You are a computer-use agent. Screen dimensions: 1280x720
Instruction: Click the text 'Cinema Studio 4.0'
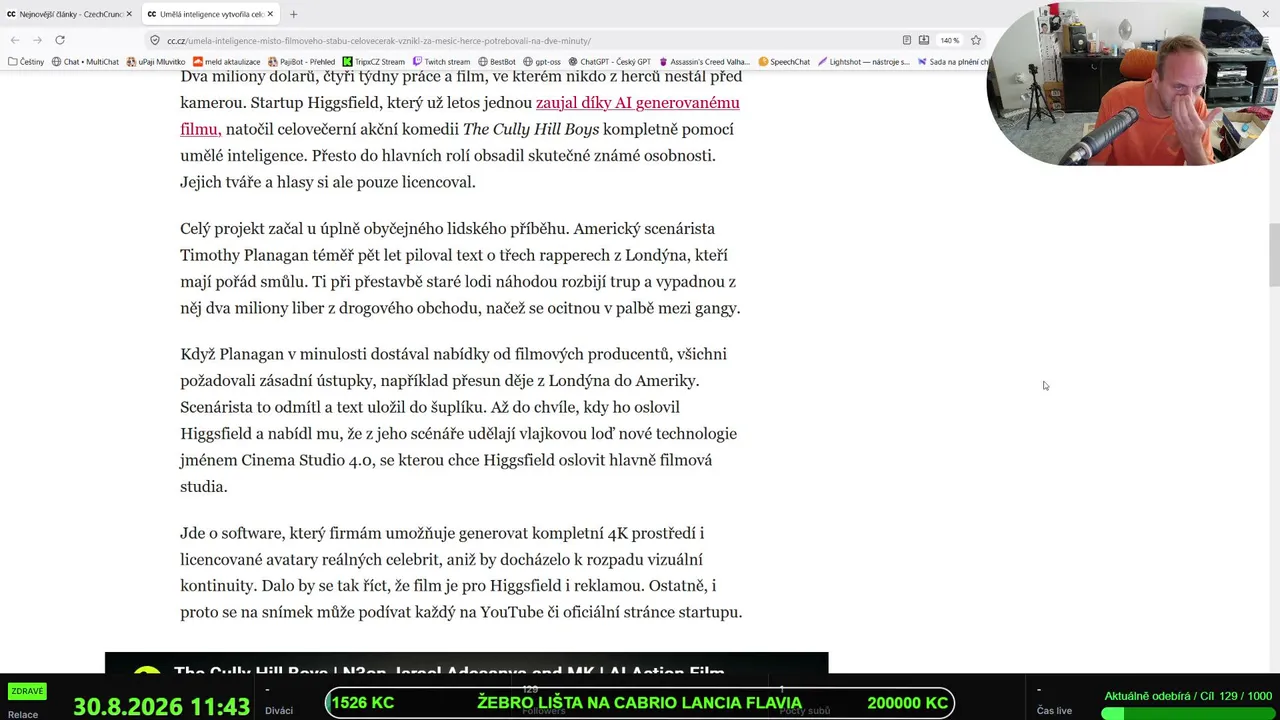pos(308,460)
